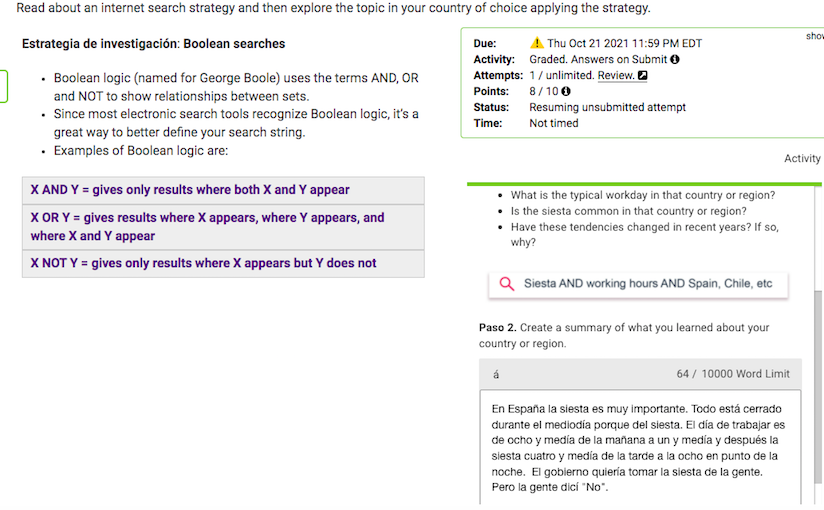Screen dimensions: 824x510
Task: Click the pink magnifying glass search icon
Action: (x=507, y=284)
